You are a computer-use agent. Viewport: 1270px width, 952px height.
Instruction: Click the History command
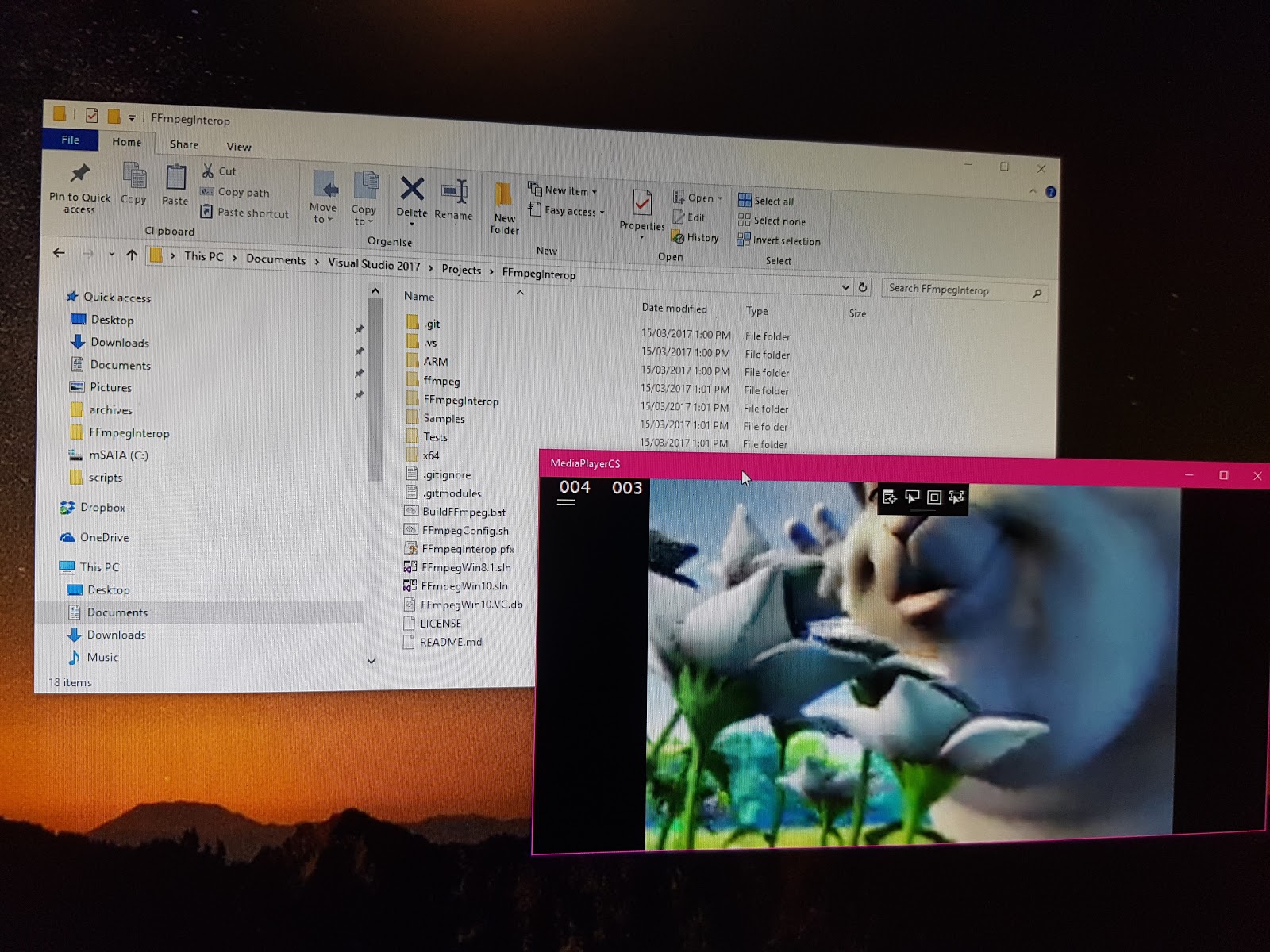[x=695, y=237]
